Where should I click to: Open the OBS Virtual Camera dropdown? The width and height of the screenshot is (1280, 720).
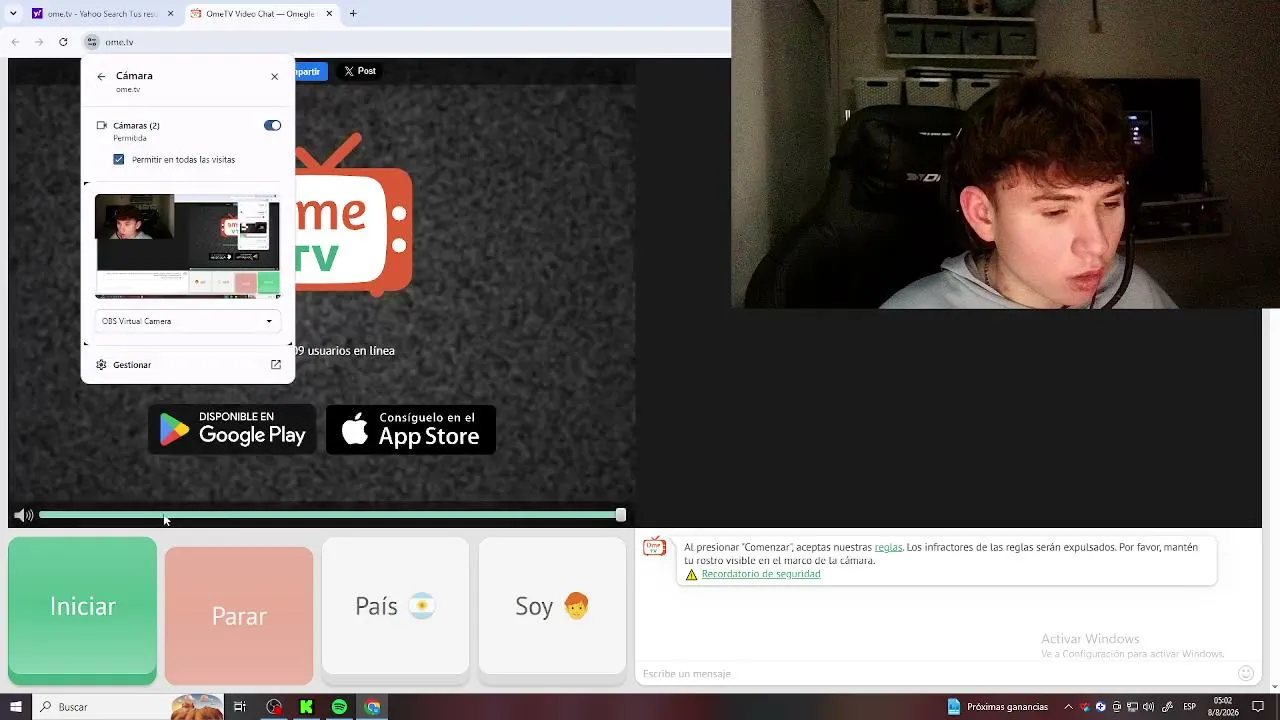[x=187, y=321]
